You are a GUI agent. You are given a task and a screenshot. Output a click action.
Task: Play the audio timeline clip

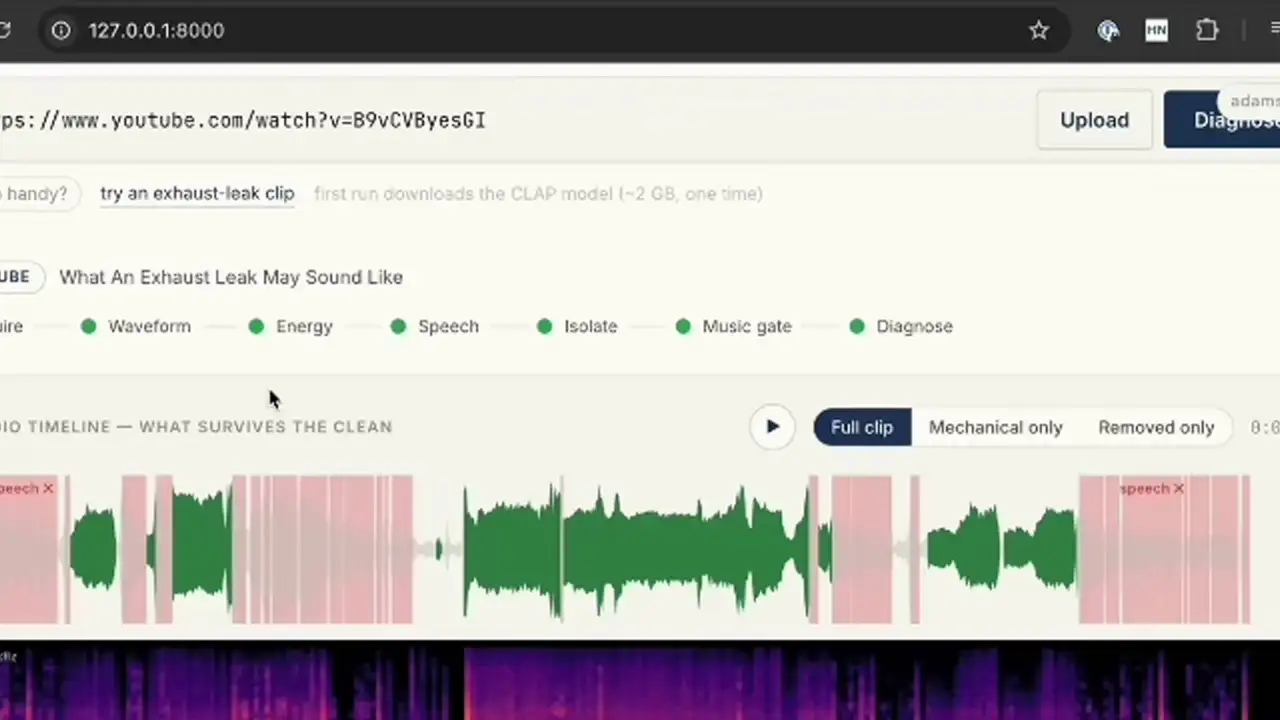[772, 427]
